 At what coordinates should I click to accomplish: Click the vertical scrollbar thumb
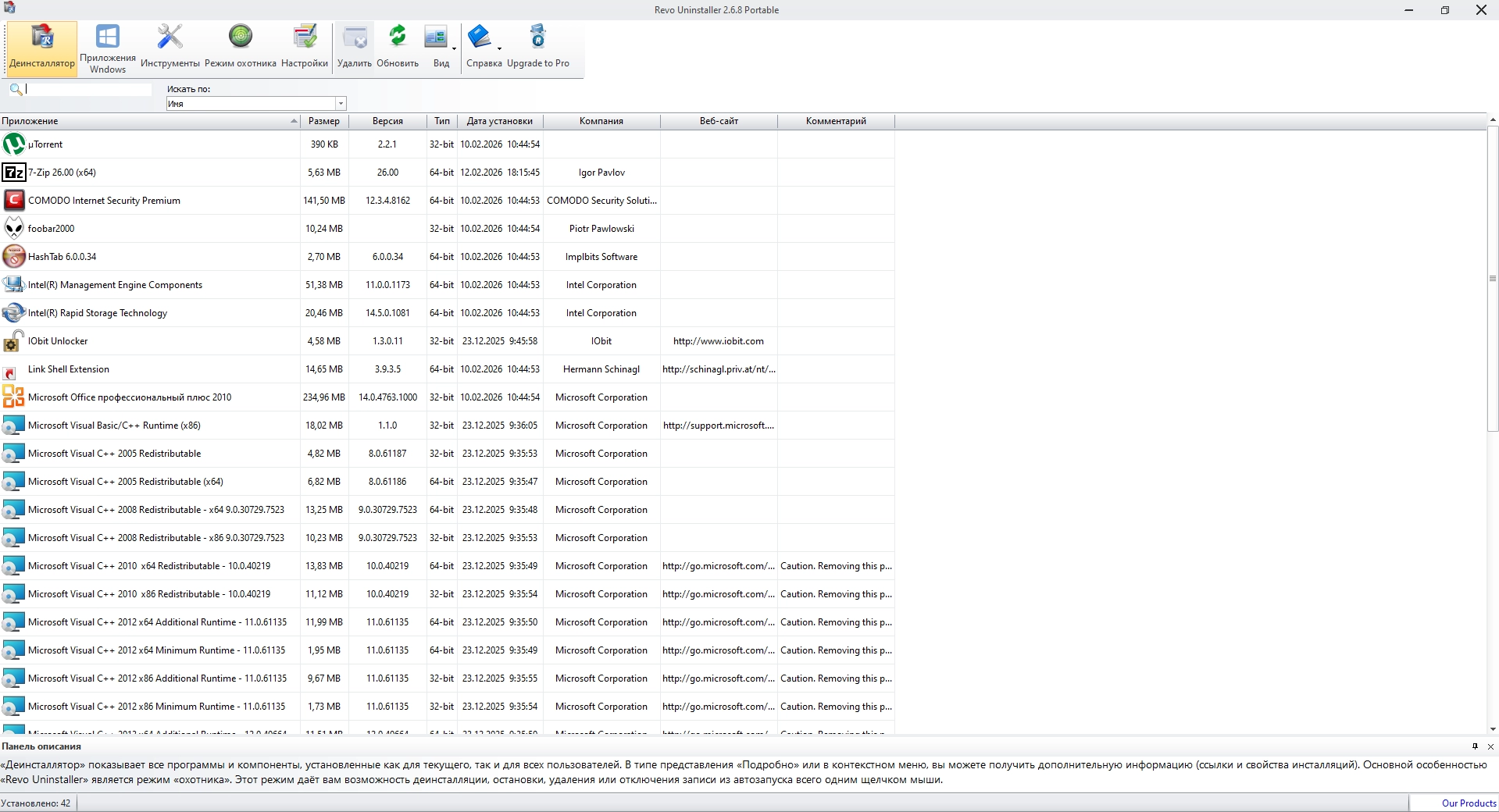[x=1493, y=279]
